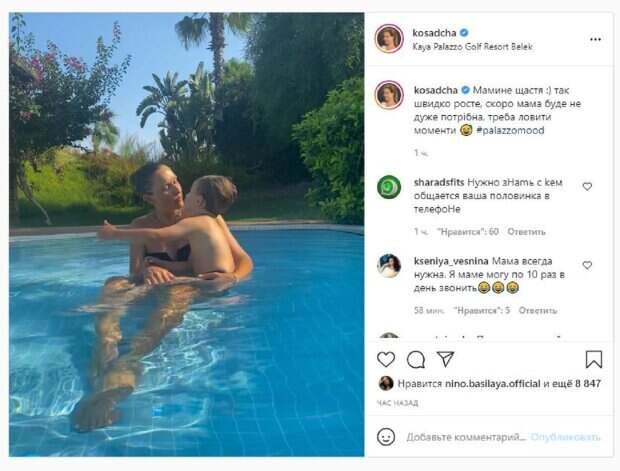Image resolution: width=620 pixels, height=471 pixels.
Task: Open the sharadsfits avatar
Action: (x=388, y=187)
